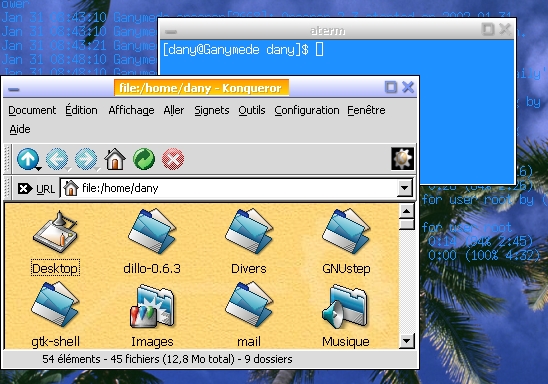Open the Configuration menu
The image size is (548, 384).
[x=307, y=110]
